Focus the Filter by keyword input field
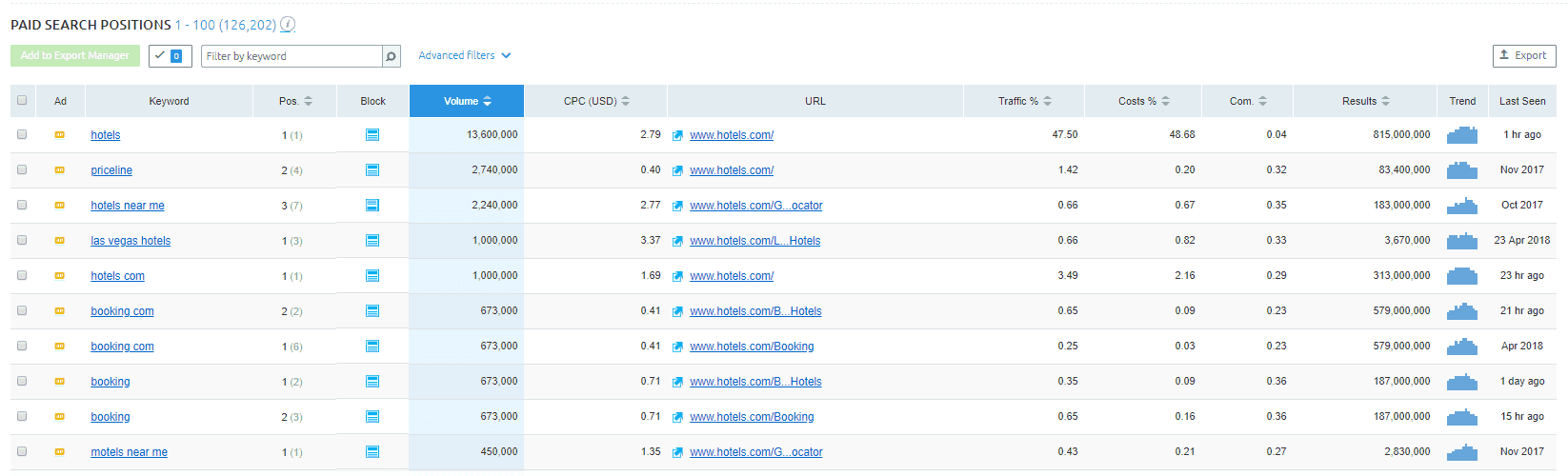 291,56
